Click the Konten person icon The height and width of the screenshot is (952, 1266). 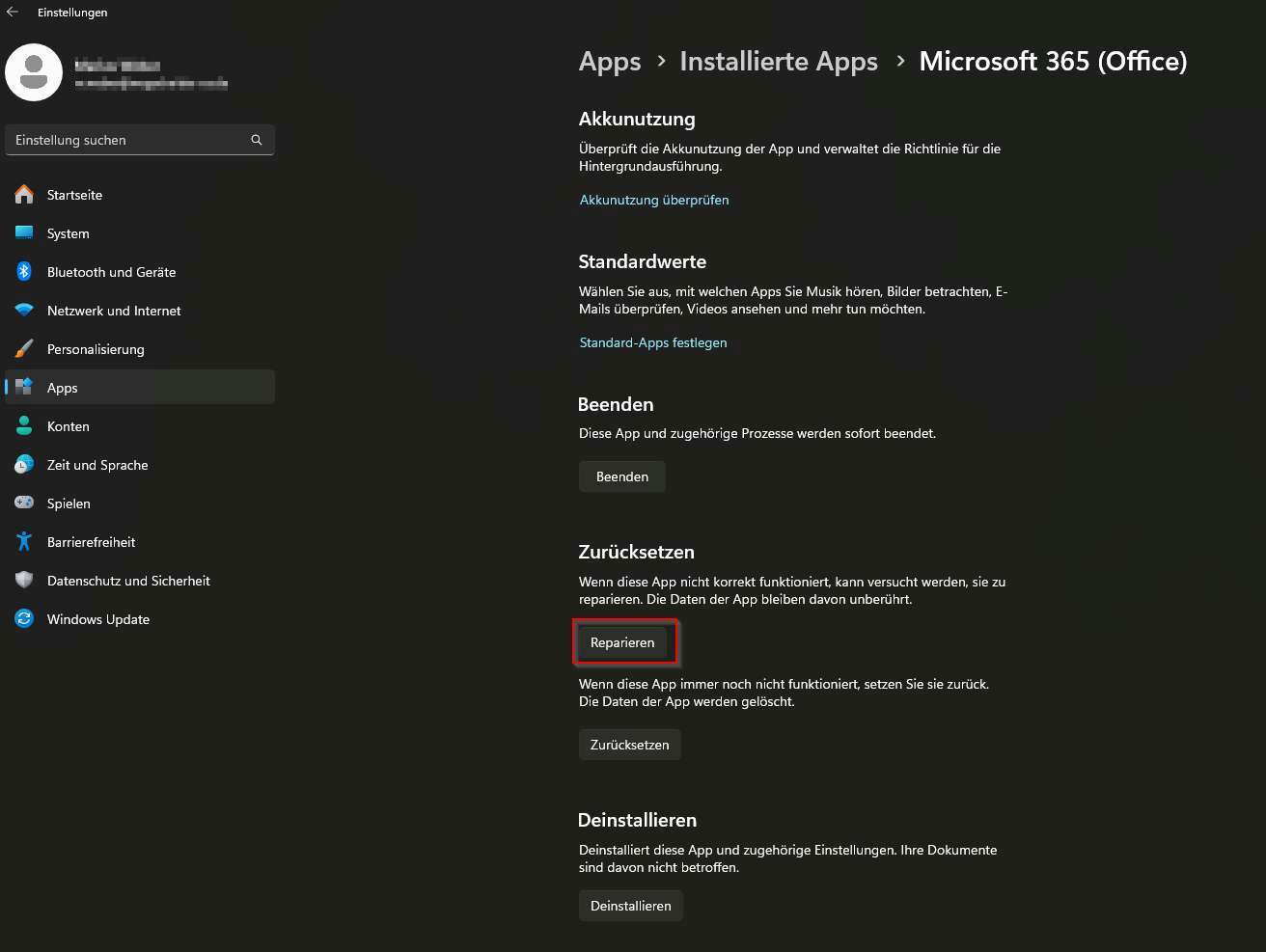pos(25,426)
